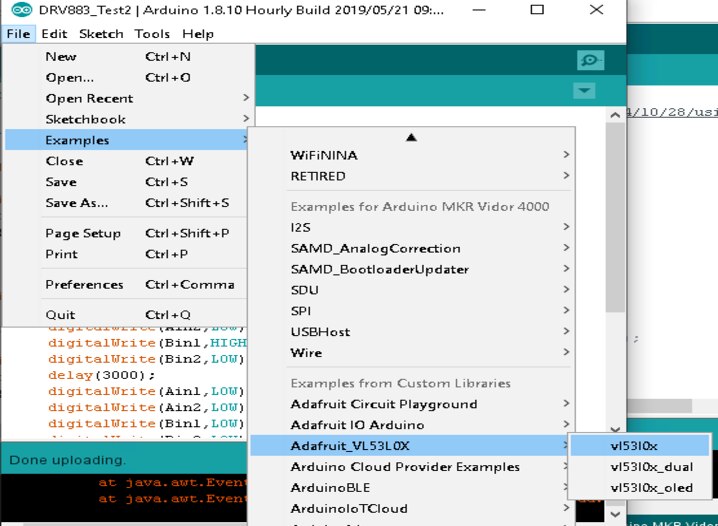Expand Adafruit Circuit Playground examples
Screen dimensions: 718x526
[x=383, y=404]
